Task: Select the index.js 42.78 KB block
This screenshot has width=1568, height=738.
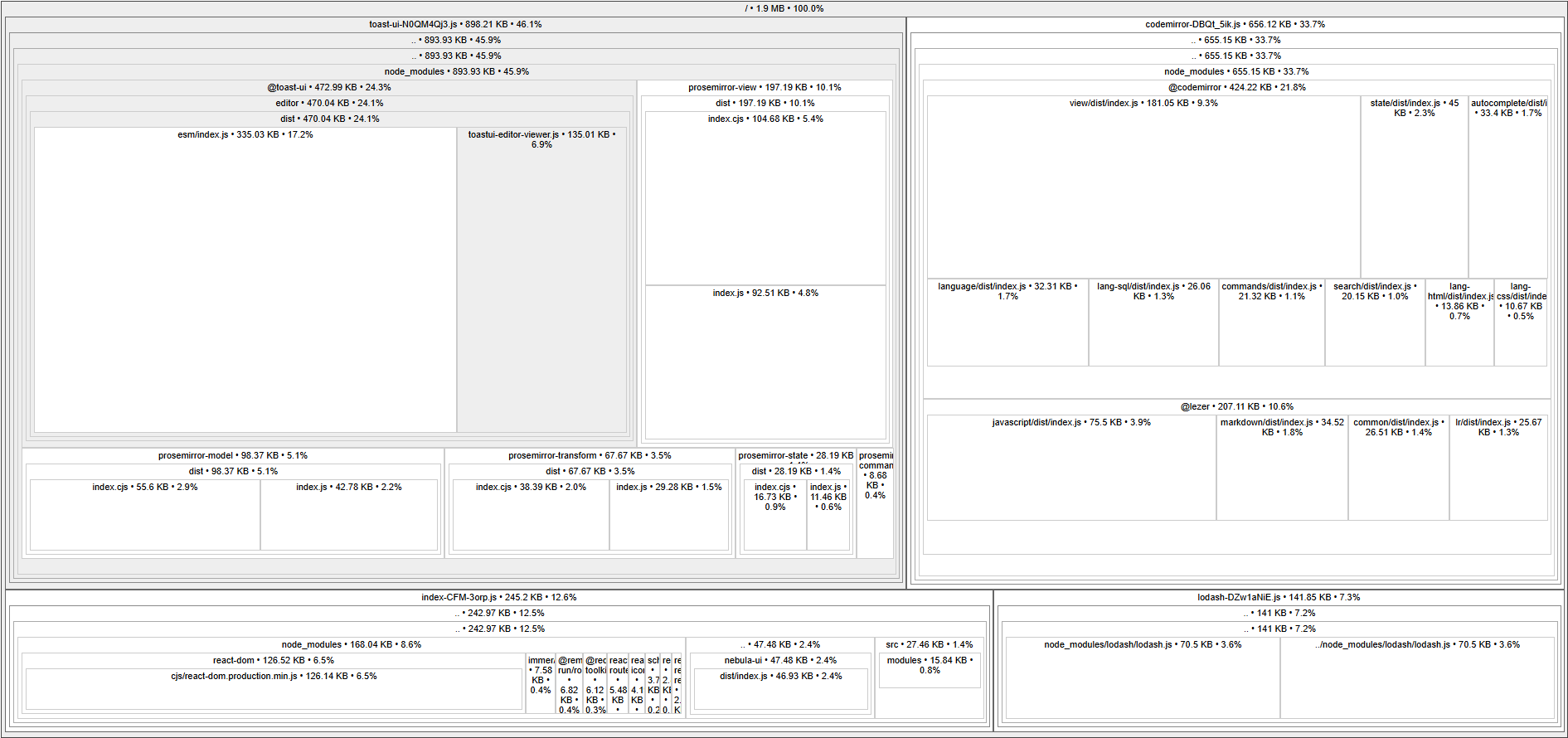Action: [349, 515]
